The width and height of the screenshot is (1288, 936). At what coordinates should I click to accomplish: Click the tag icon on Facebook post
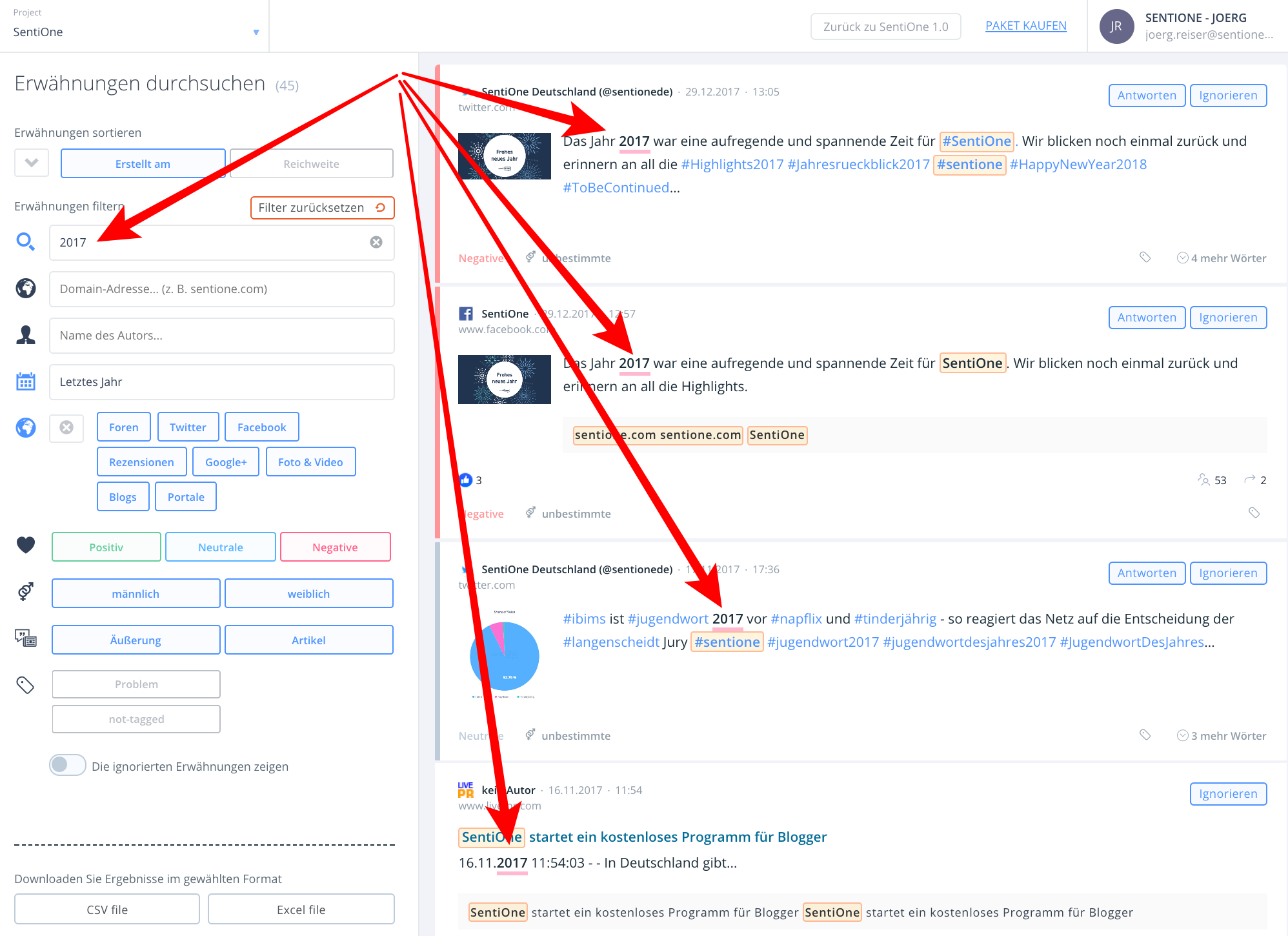[x=1254, y=513]
